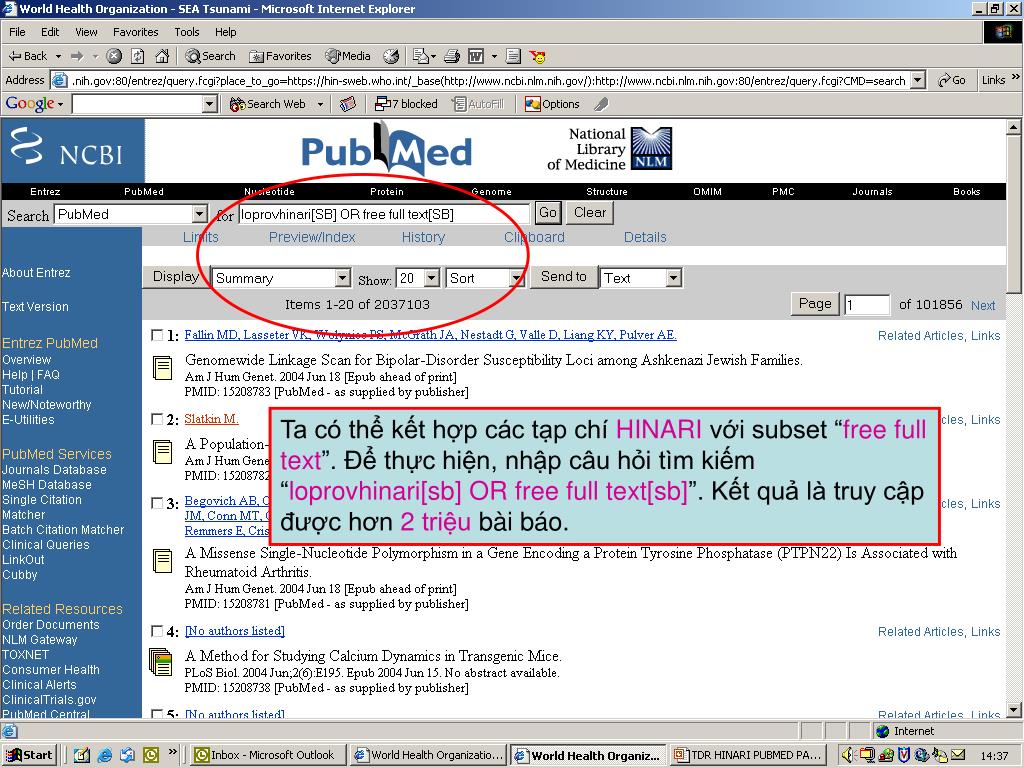
Task: Click the Windows Start button
Action: 29,755
